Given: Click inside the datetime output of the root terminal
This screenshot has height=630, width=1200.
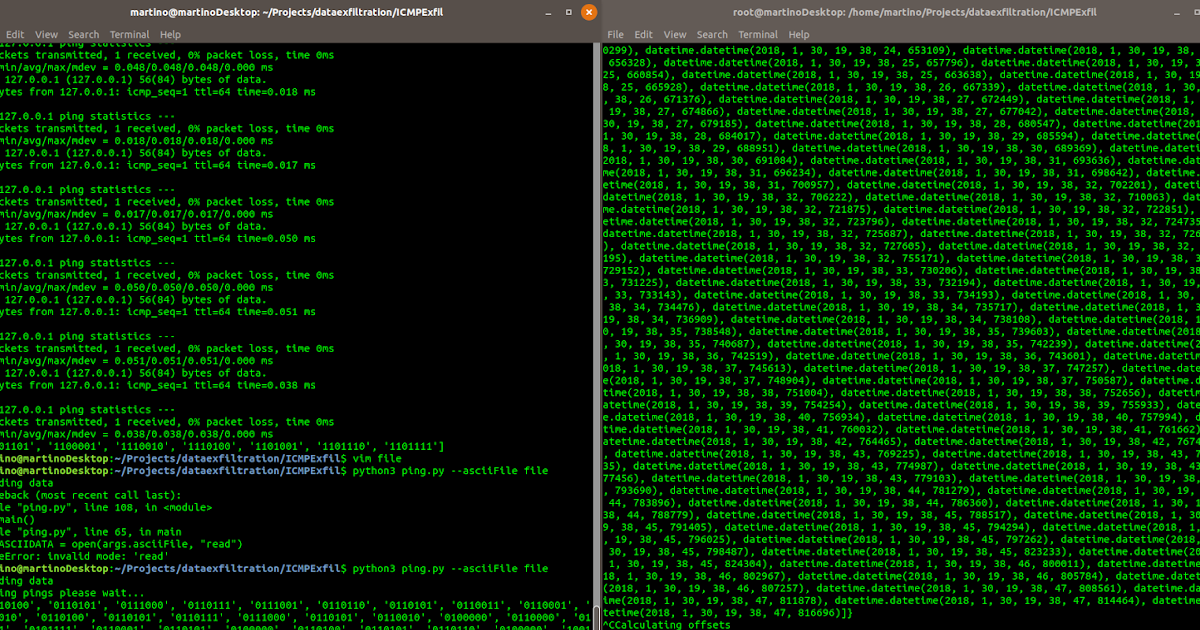Looking at the screenshot, I should click(900, 300).
